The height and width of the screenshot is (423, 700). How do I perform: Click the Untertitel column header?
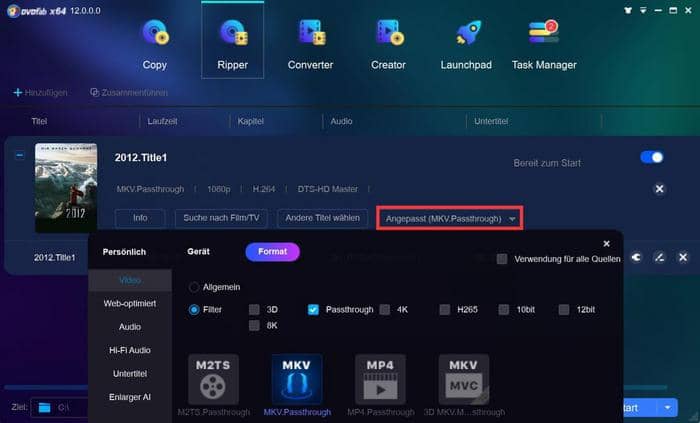click(491, 121)
